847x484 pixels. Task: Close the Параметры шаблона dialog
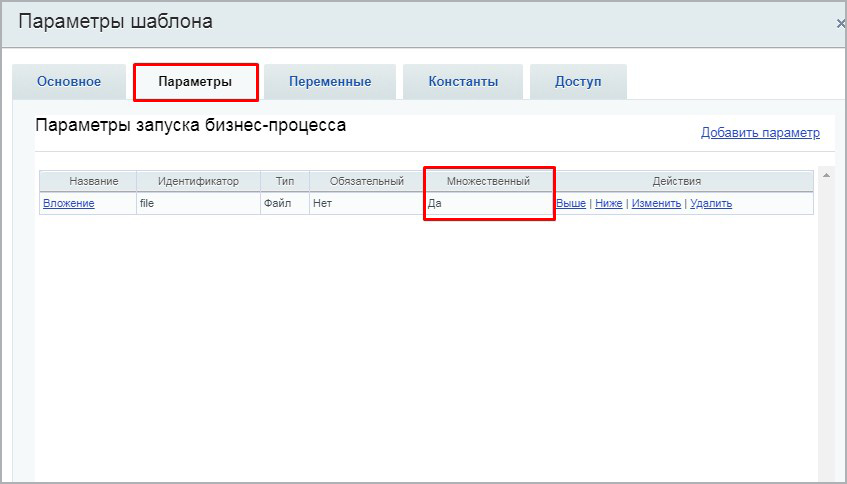point(840,23)
